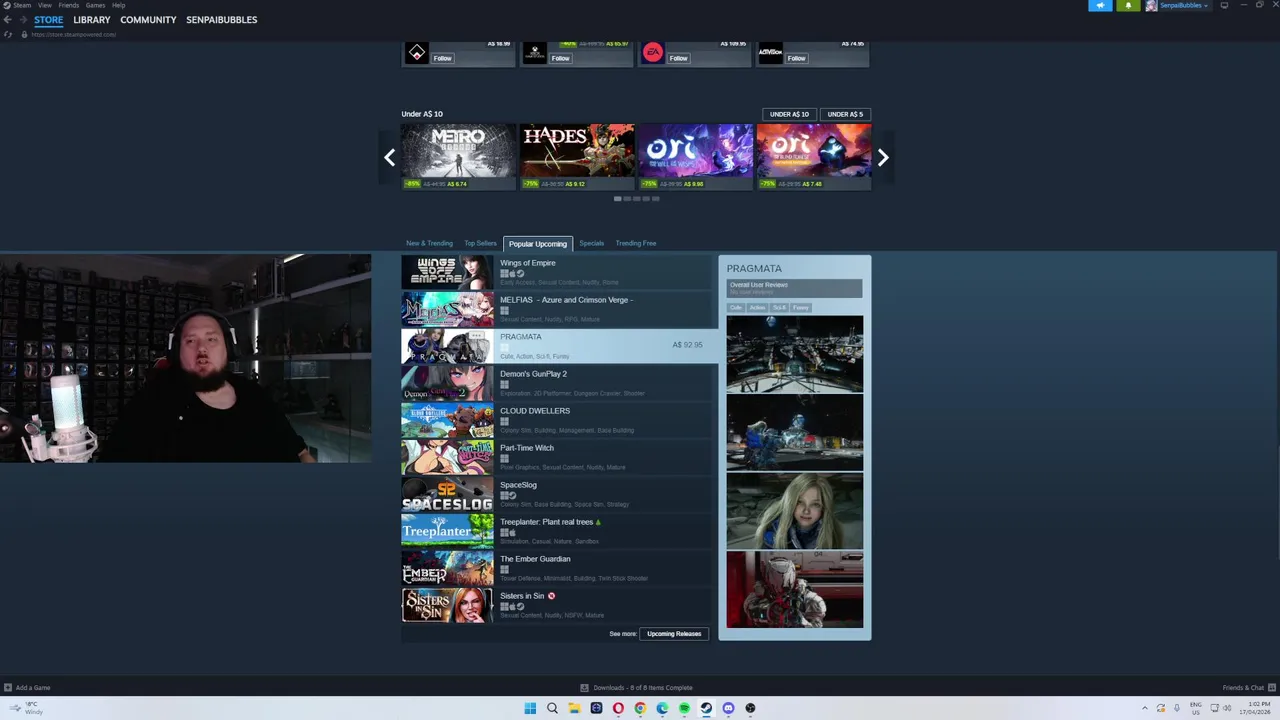Open the notifications bell icon

[1128, 5]
